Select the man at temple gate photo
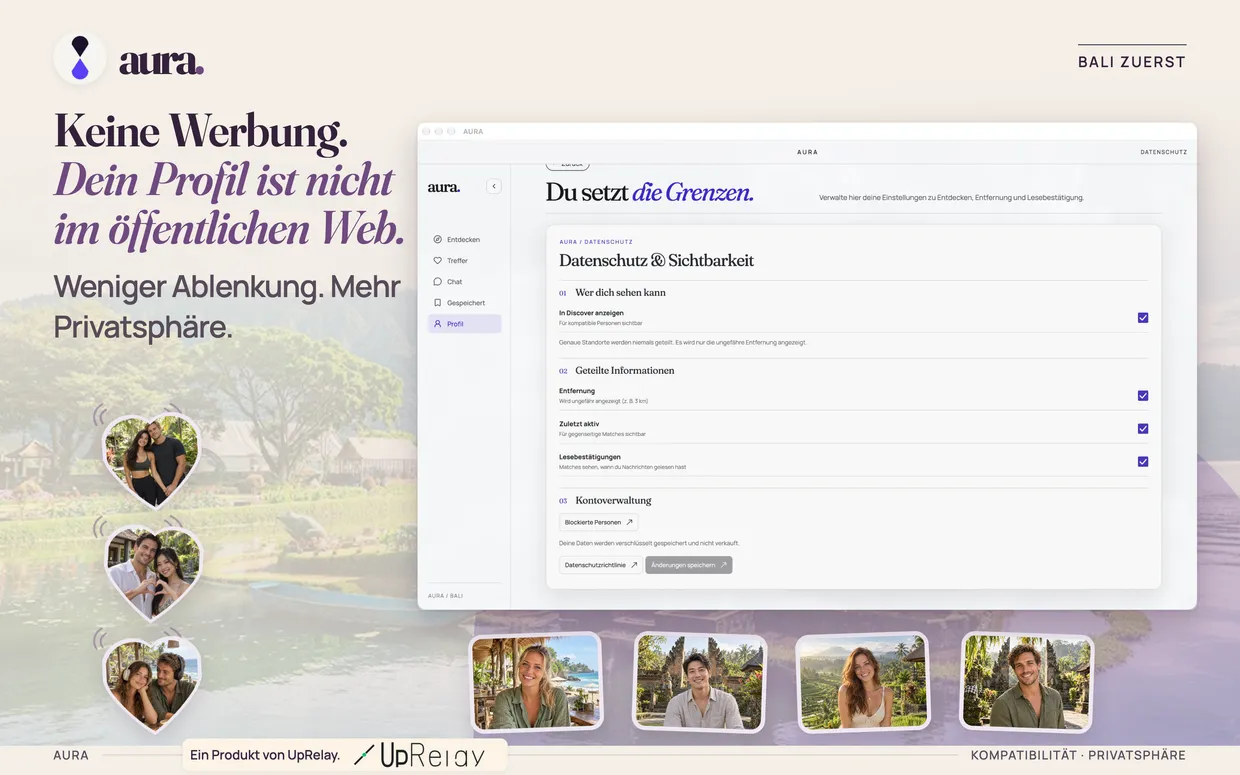The image size is (1240, 775). point(700,682)
